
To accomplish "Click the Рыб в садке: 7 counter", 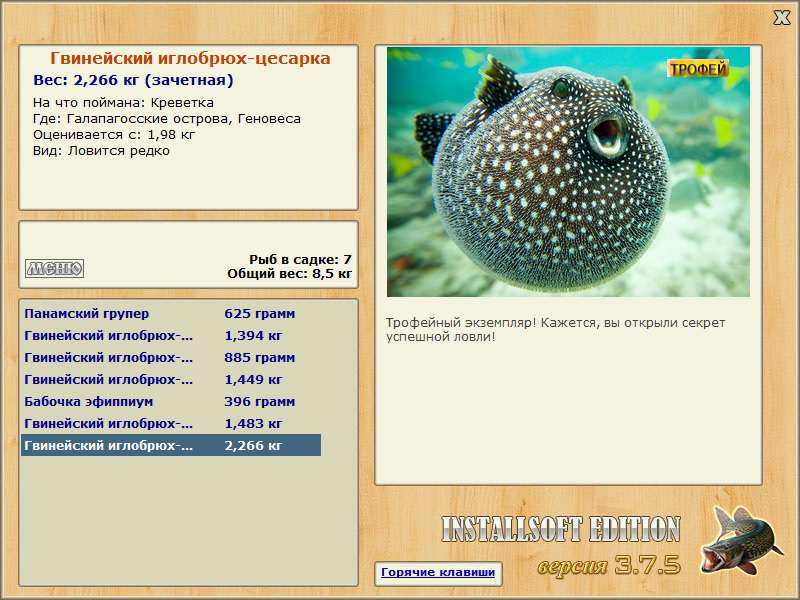I will pos(300,259).
